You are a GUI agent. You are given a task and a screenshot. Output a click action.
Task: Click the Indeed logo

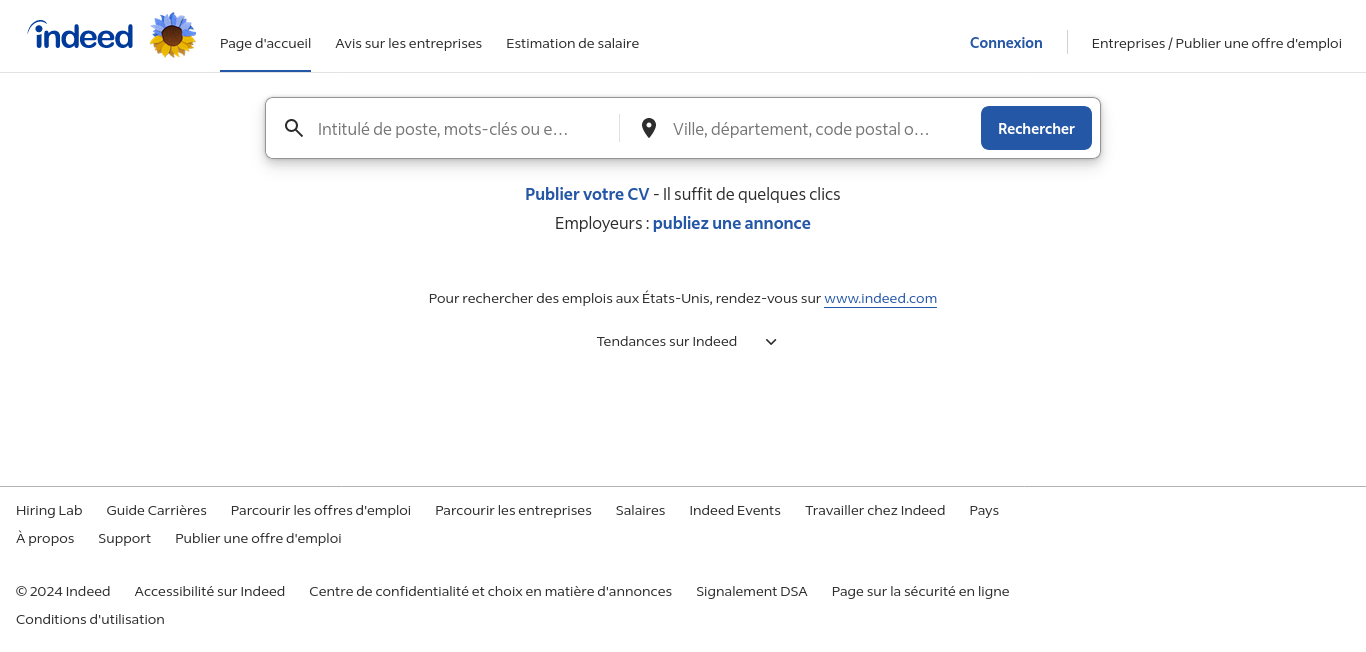click(80, 36)
